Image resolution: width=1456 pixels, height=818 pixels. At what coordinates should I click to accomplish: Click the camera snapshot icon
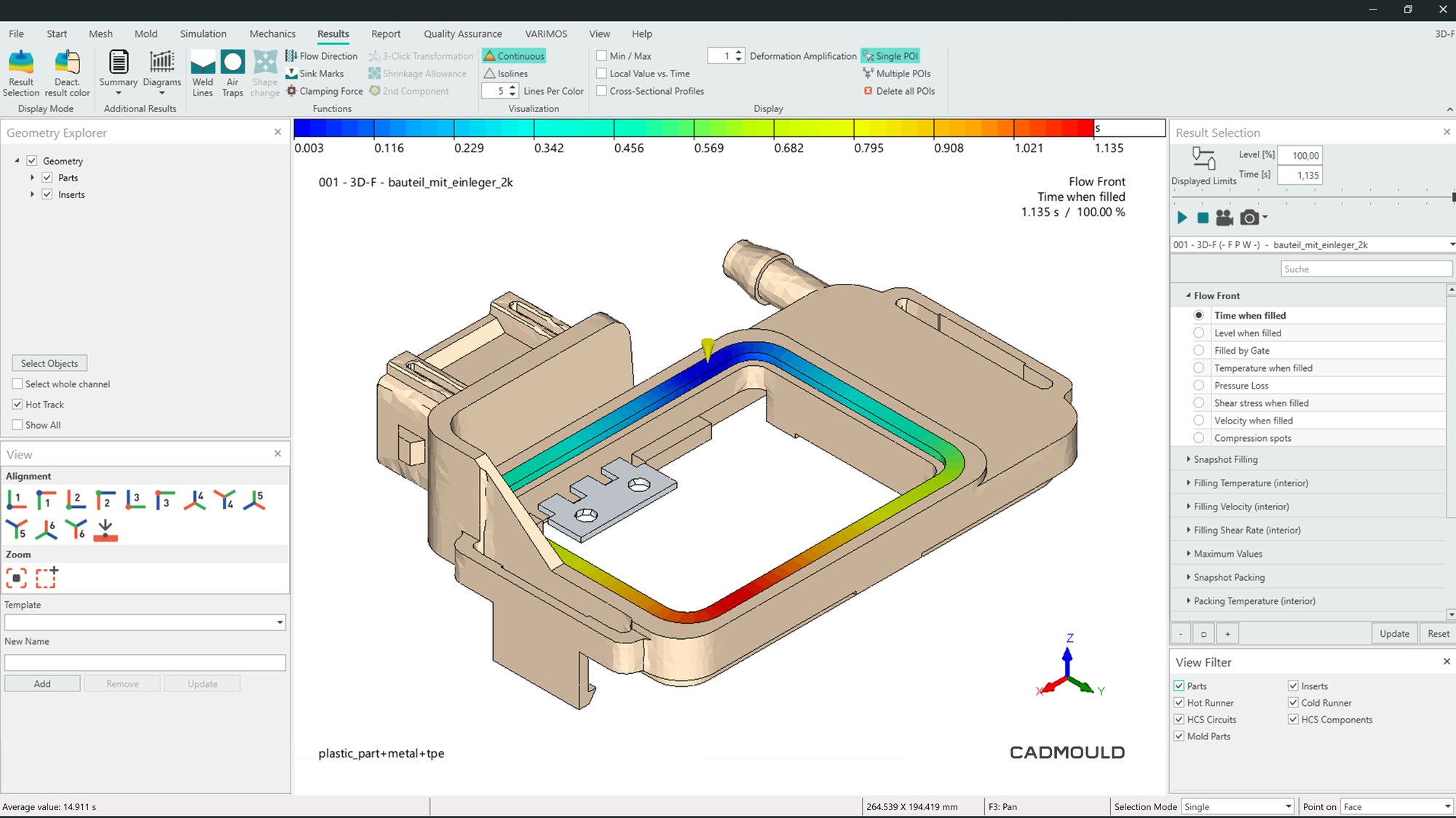coord(1249,218)
